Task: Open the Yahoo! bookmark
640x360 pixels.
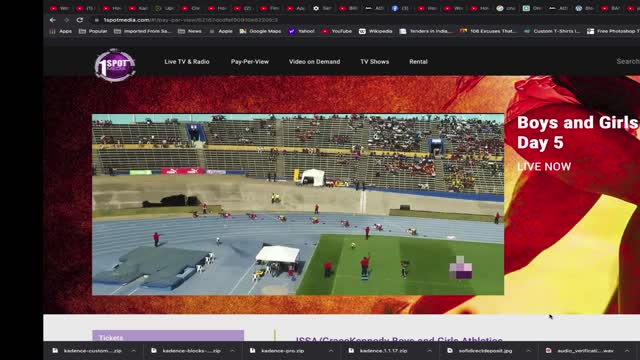Action: [302, 31]
